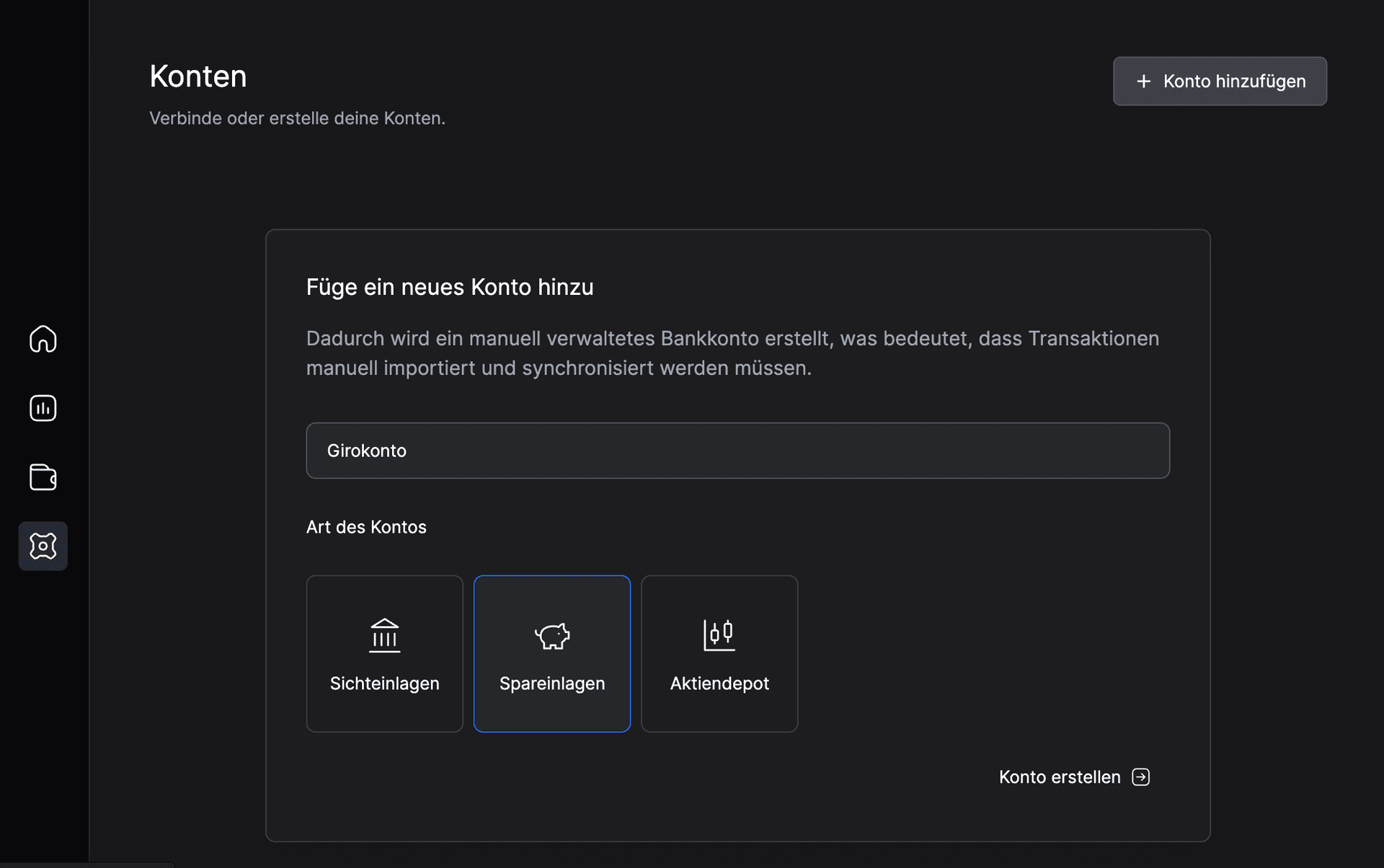Screen dimensions: 1384x868
Task: Click the plus icon beside Konto hinzufügen
Action: pos(1143,81)
